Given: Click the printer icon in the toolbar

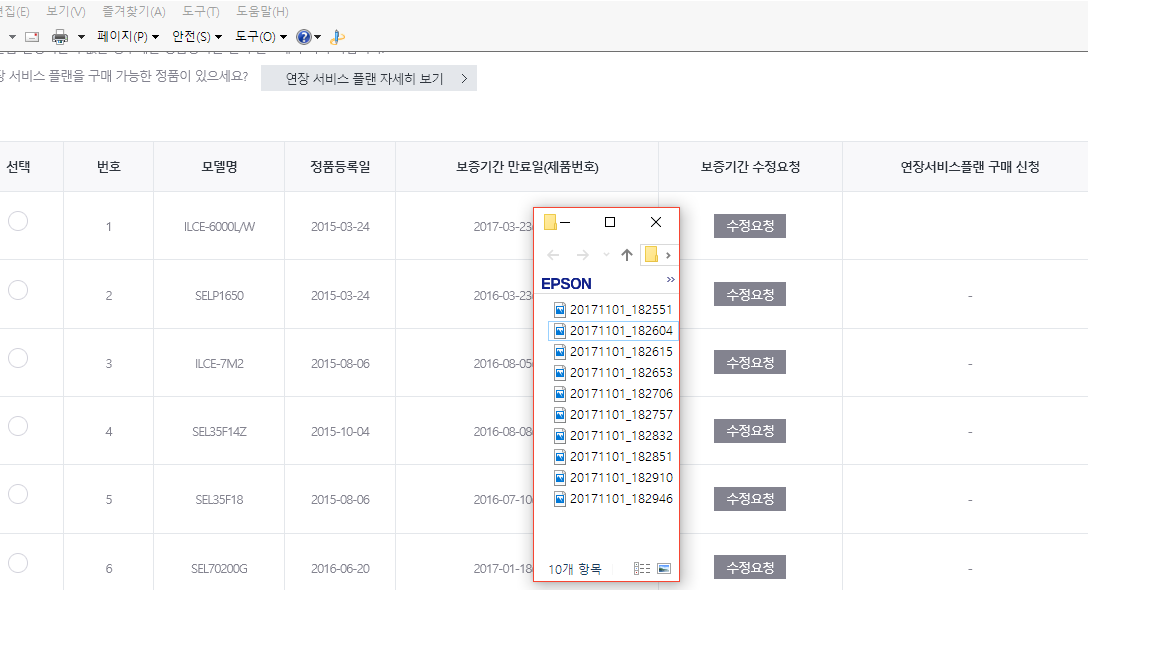Looking at the screenshot, I should 60,37.
